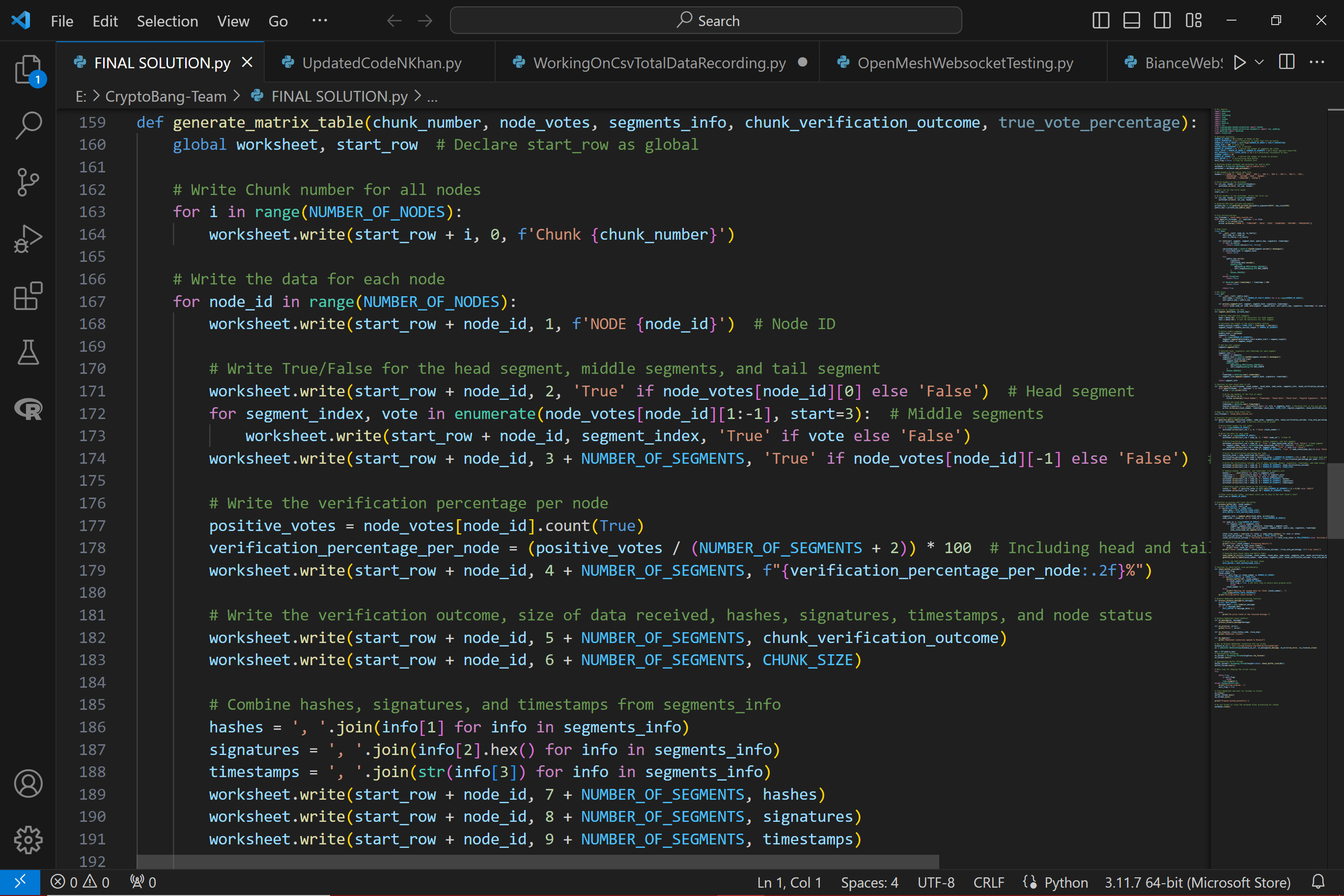Open the Extensions view
This screenshot has height=896, width=1344.
(x=28, y=296)
